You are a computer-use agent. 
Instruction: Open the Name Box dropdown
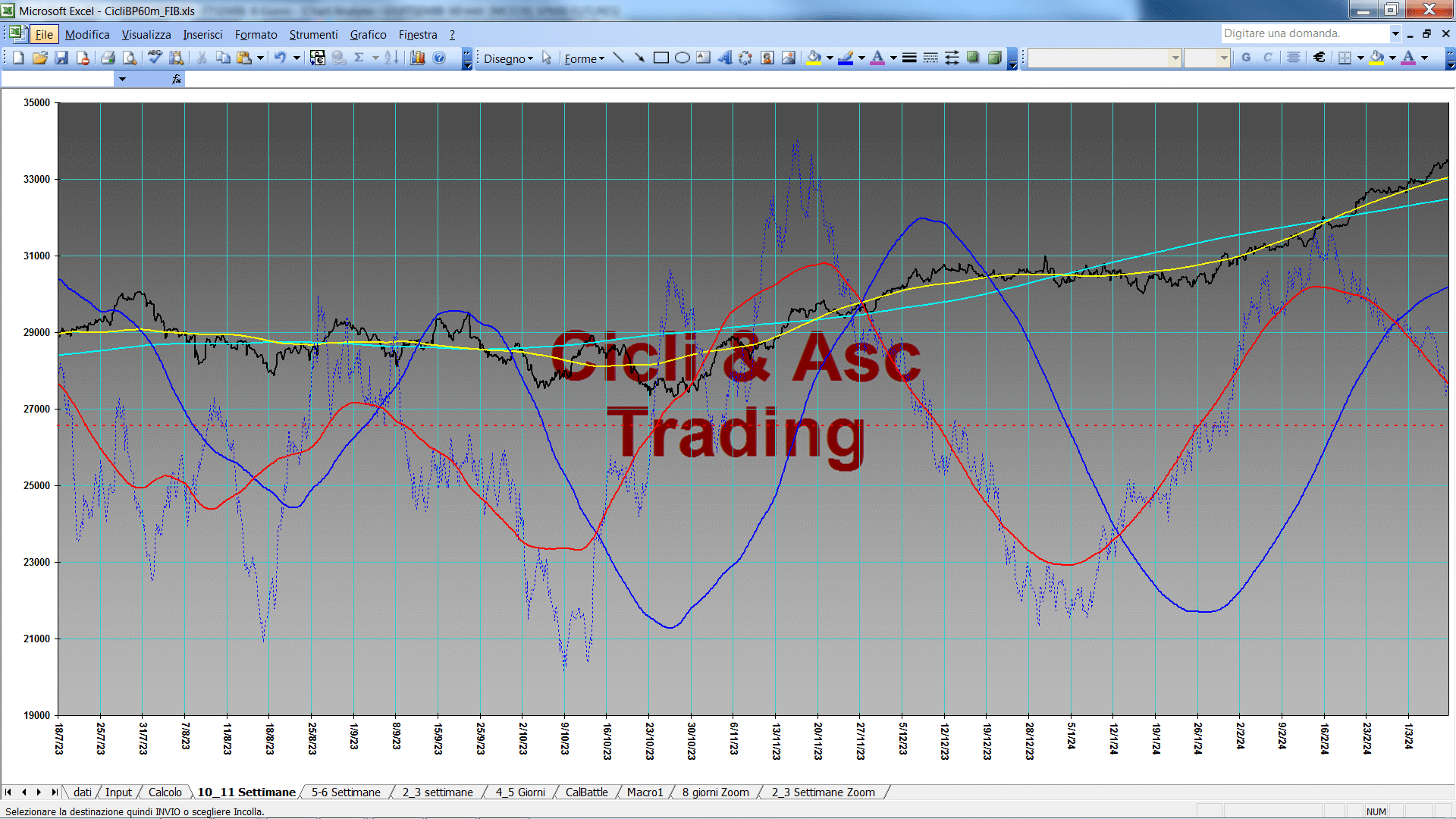[122, 79]
